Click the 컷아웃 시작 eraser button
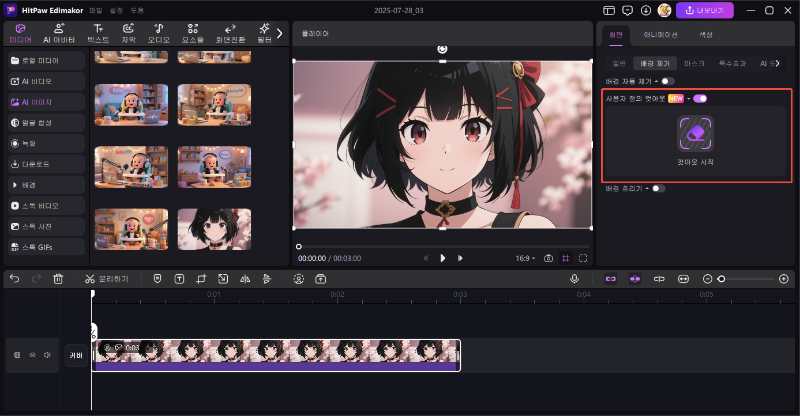The image size is (800, 416). [695, 133]
